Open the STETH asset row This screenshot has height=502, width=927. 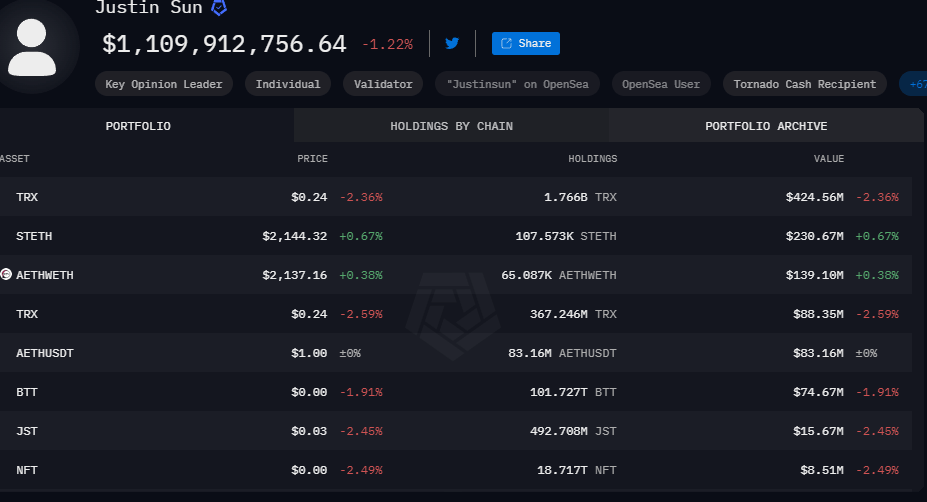tap(456, 236)
